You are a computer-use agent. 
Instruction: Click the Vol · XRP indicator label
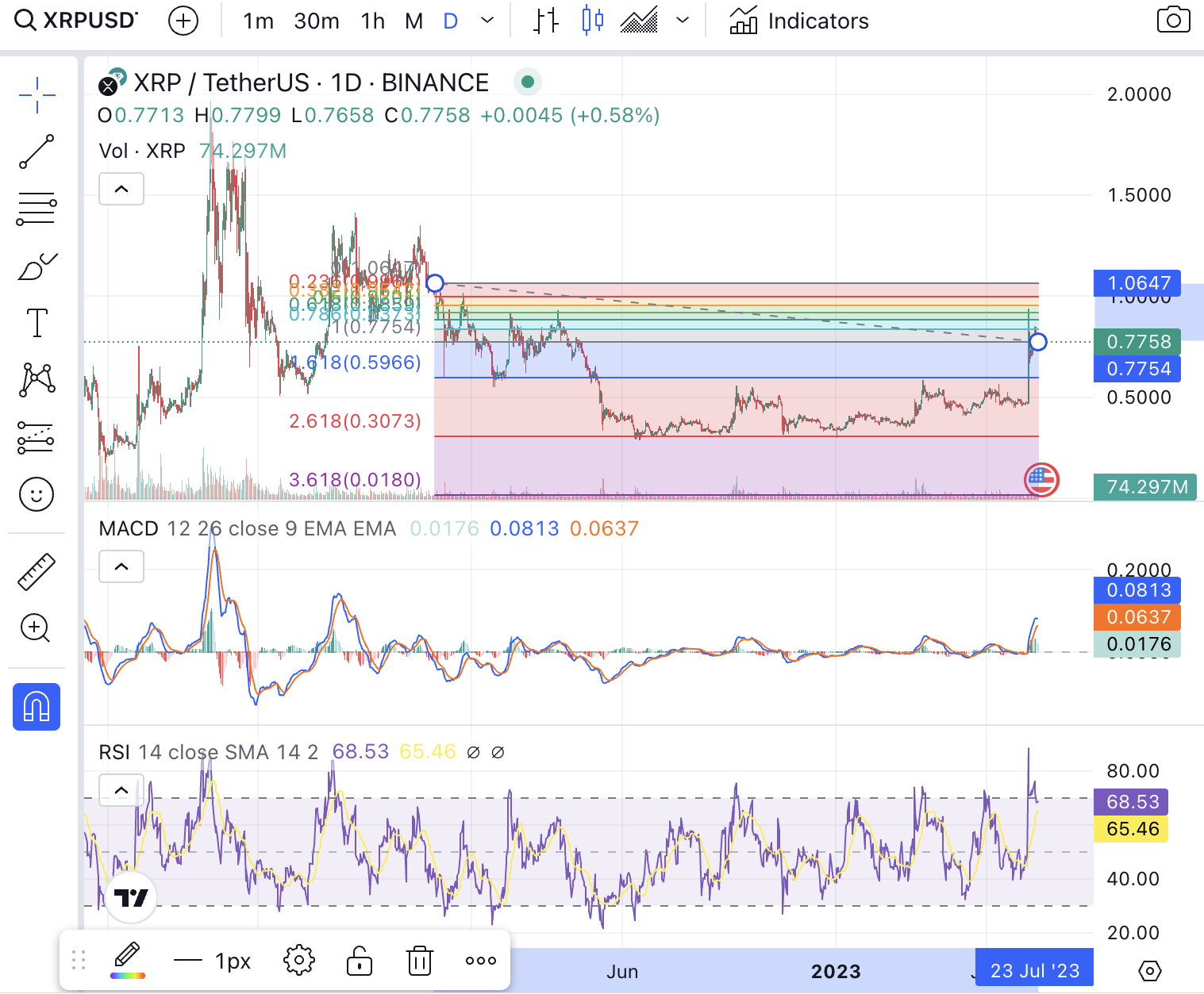pyautogui.click(x=142, y=151)
